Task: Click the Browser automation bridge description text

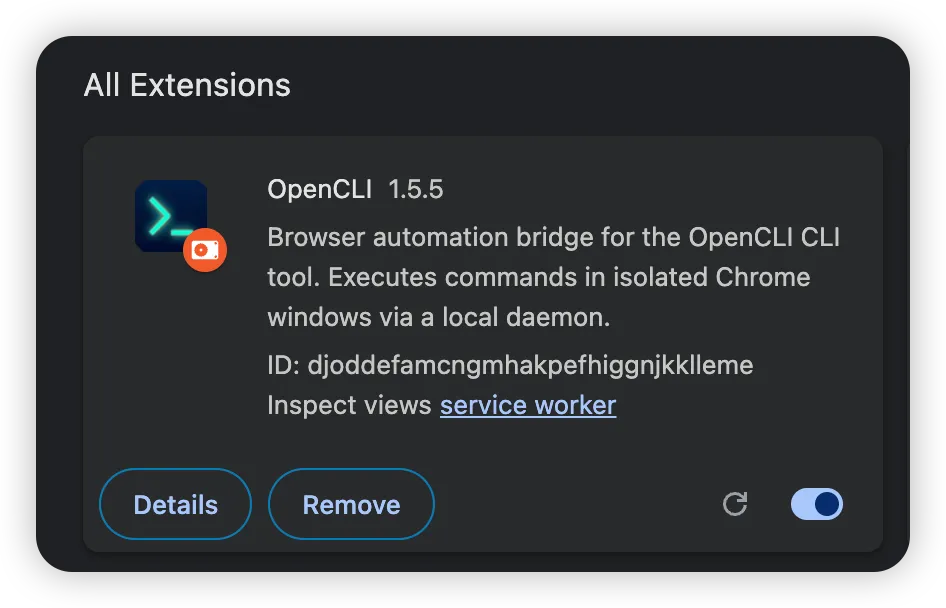Action: point(553,277)
